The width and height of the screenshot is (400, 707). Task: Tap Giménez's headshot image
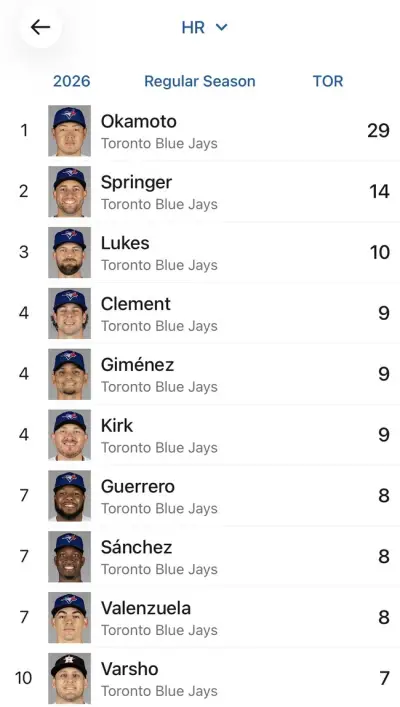tap(69, 374)
